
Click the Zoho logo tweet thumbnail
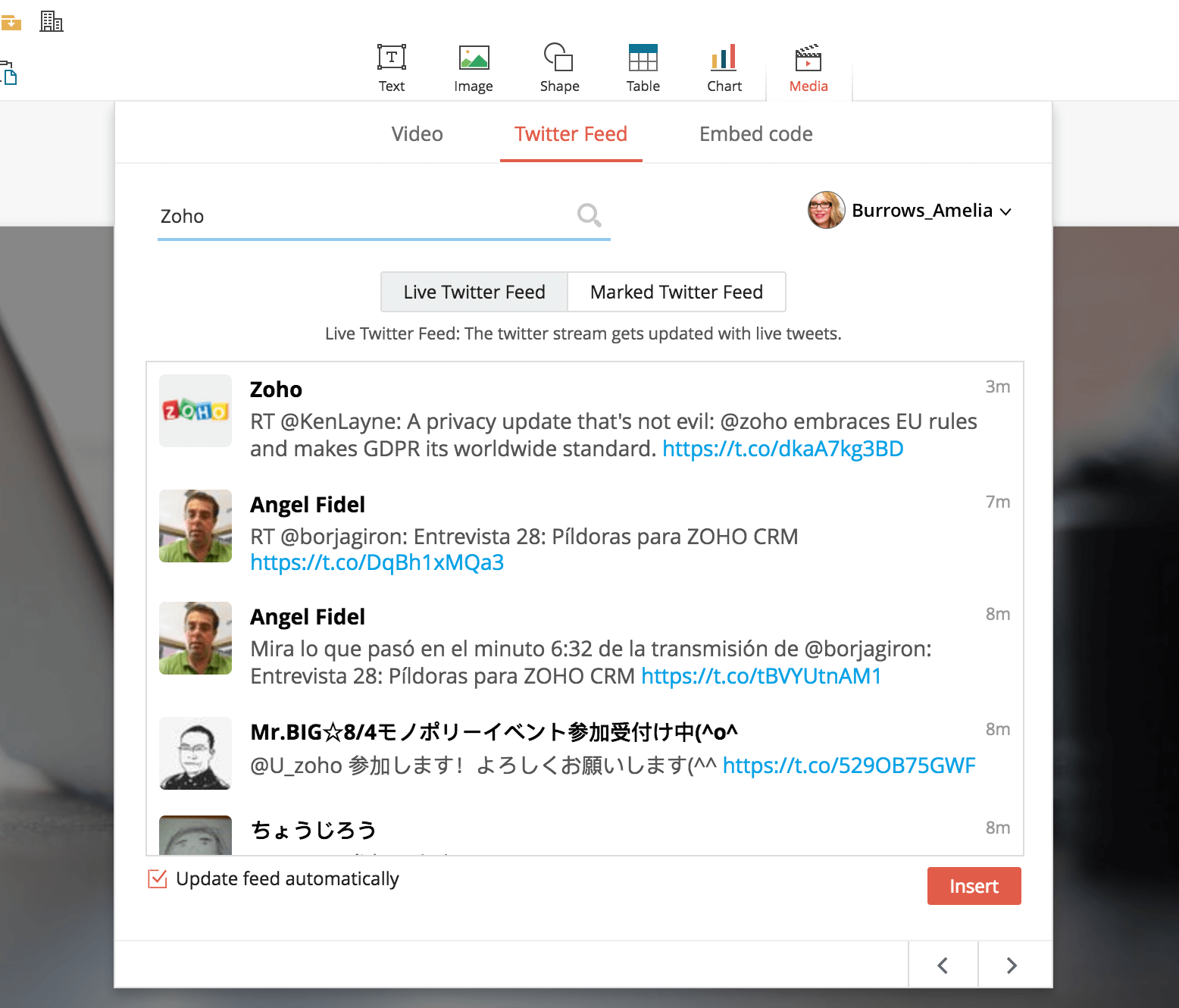(x=195, y=411)
